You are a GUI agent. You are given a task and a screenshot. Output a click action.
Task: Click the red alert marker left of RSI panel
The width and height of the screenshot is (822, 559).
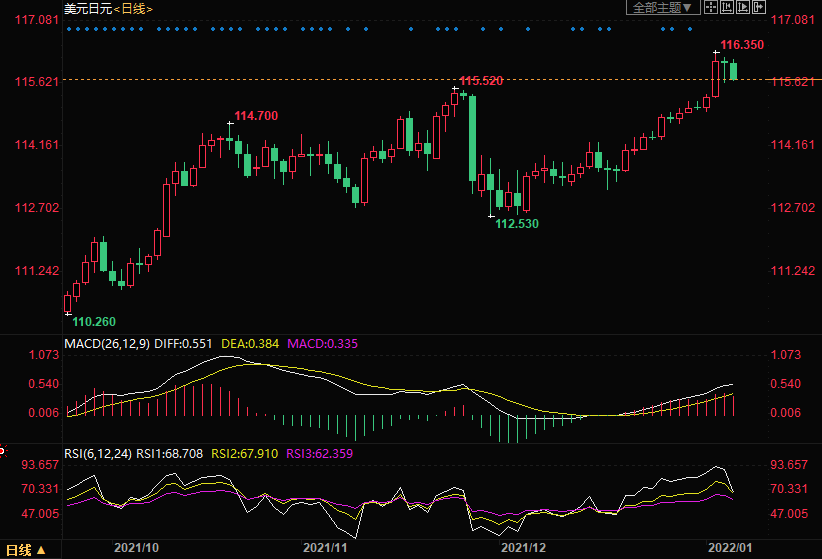pyautogui.click(x=3, y=452)
